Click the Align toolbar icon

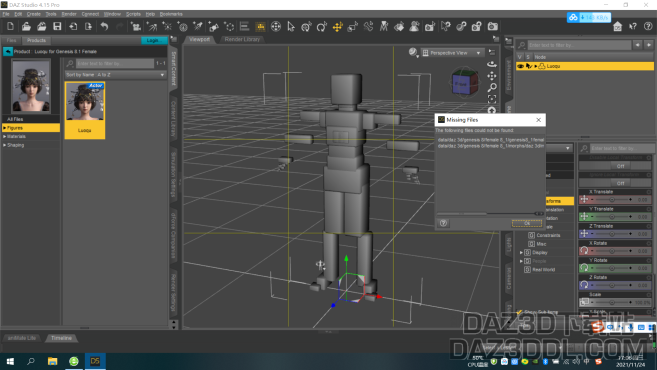tap(244, 27)
